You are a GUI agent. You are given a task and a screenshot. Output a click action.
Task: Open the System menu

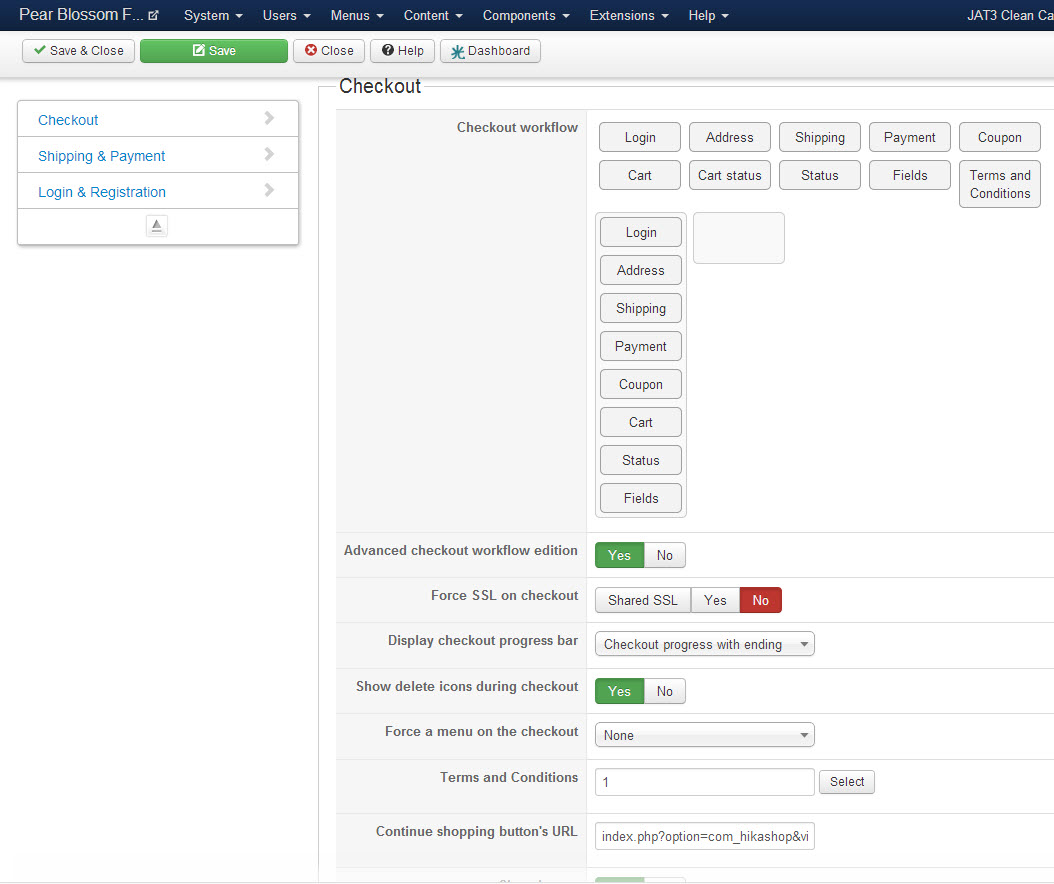click(213, 15)
